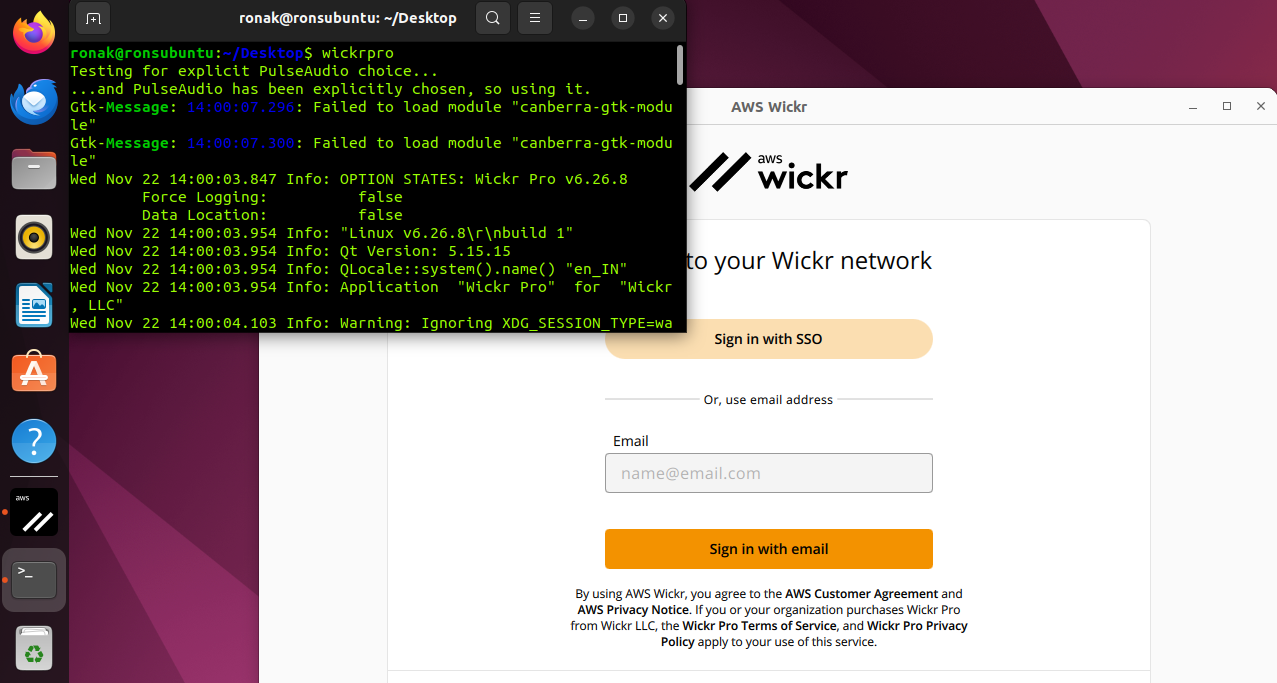Open the Trash from the dock
Viewport: 1277px width, 683px height.
coord(33,648)
